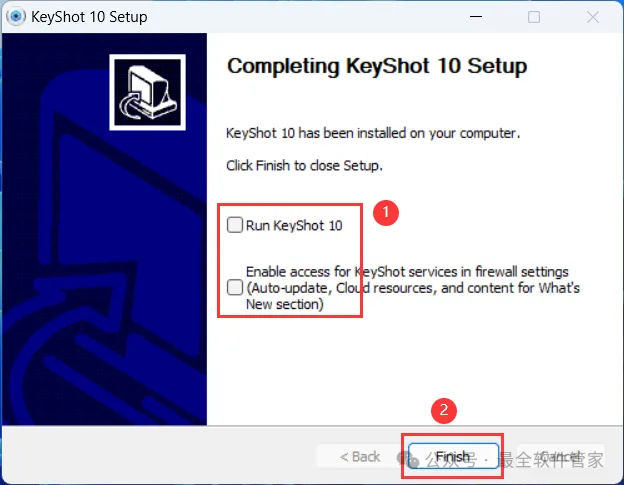Go to previous step with Back button

pos(360,456)
